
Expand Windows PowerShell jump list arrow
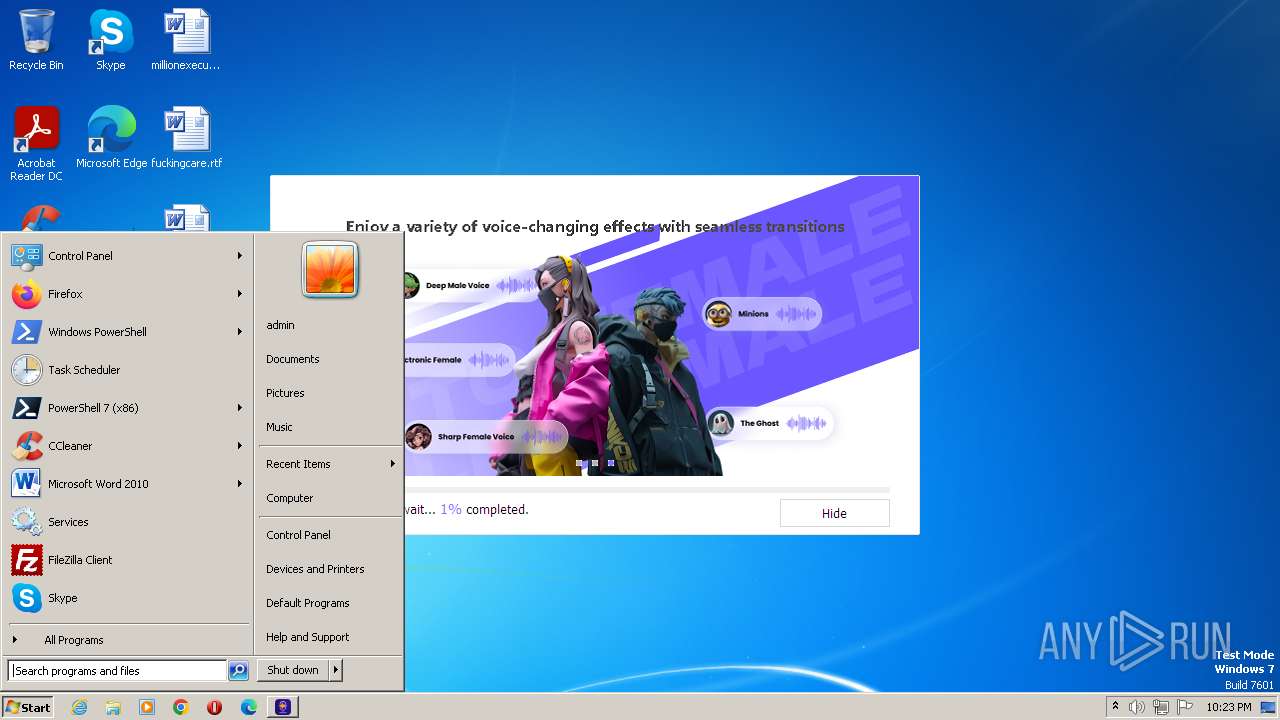click(240, 332)
